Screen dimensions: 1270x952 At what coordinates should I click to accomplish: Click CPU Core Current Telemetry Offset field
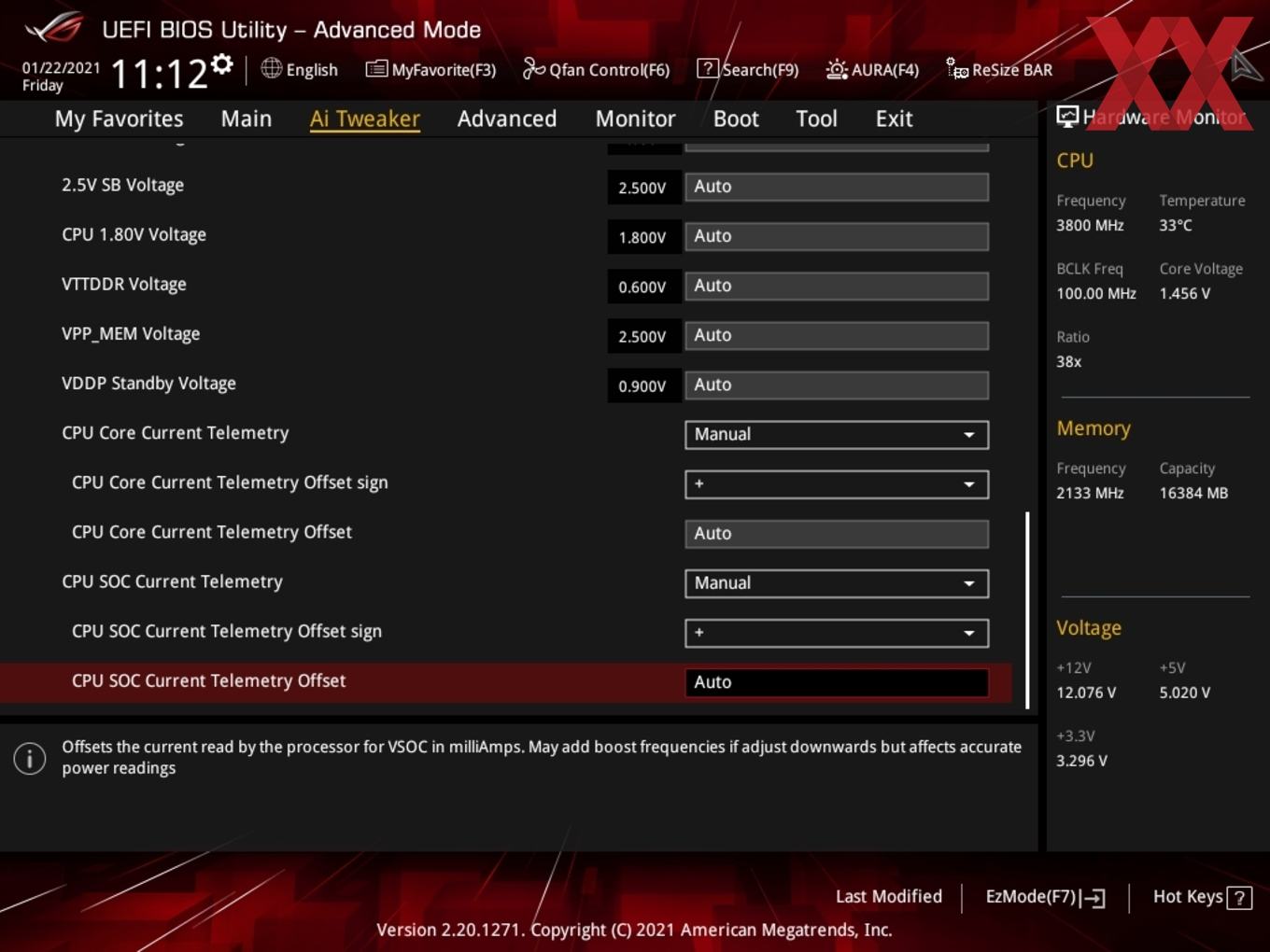coord(837,533)
